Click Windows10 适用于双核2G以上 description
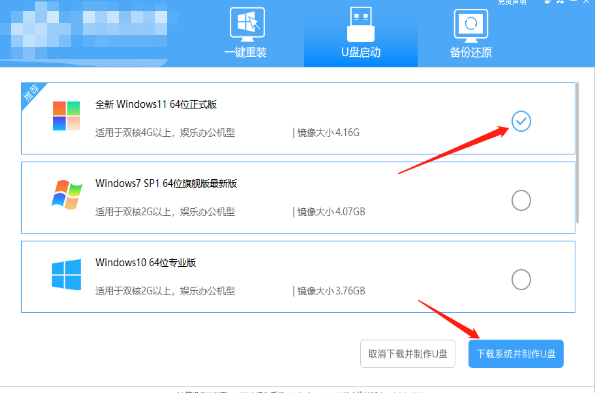 [x=165, y=291]
